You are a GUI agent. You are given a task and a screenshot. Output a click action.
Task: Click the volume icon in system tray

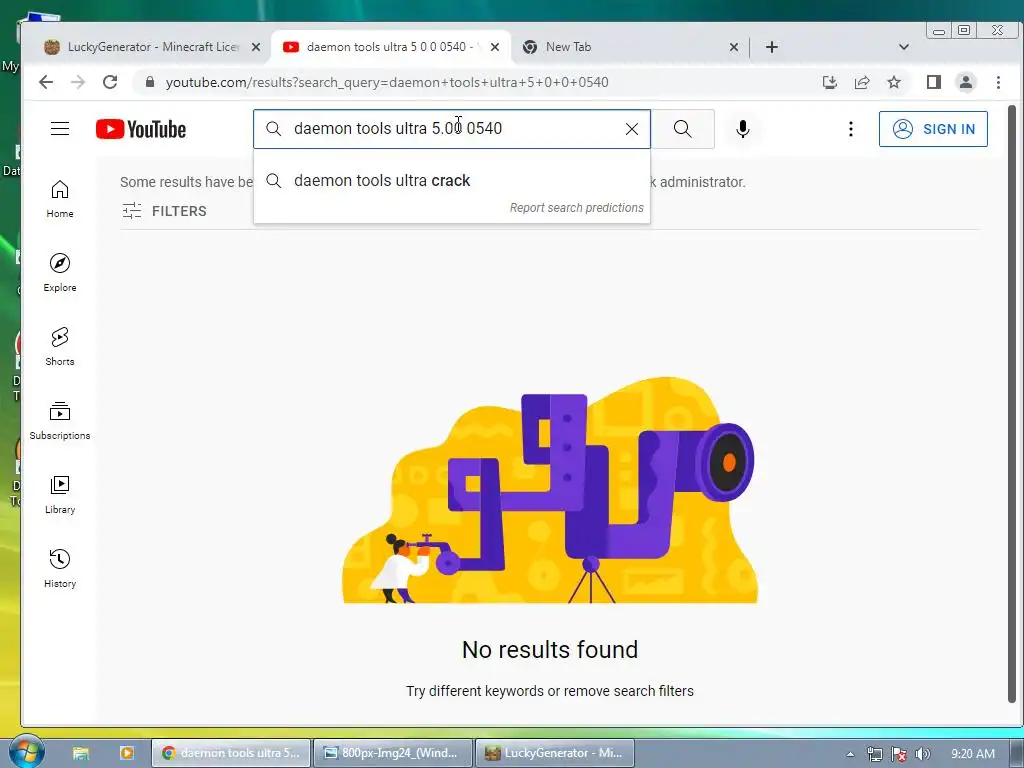click(923, 754)
